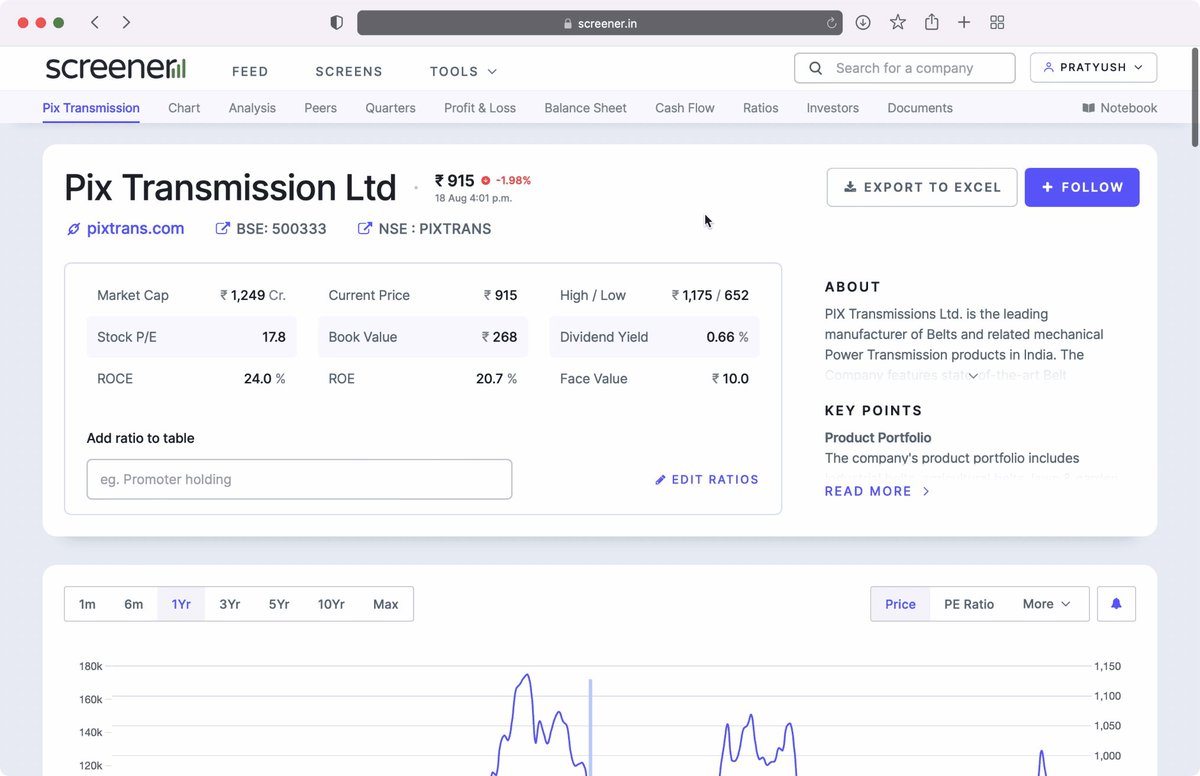Jump to the Ratios tab
Image resolution: width=1200 pixels, height=776 pixels.
(760, 108)
